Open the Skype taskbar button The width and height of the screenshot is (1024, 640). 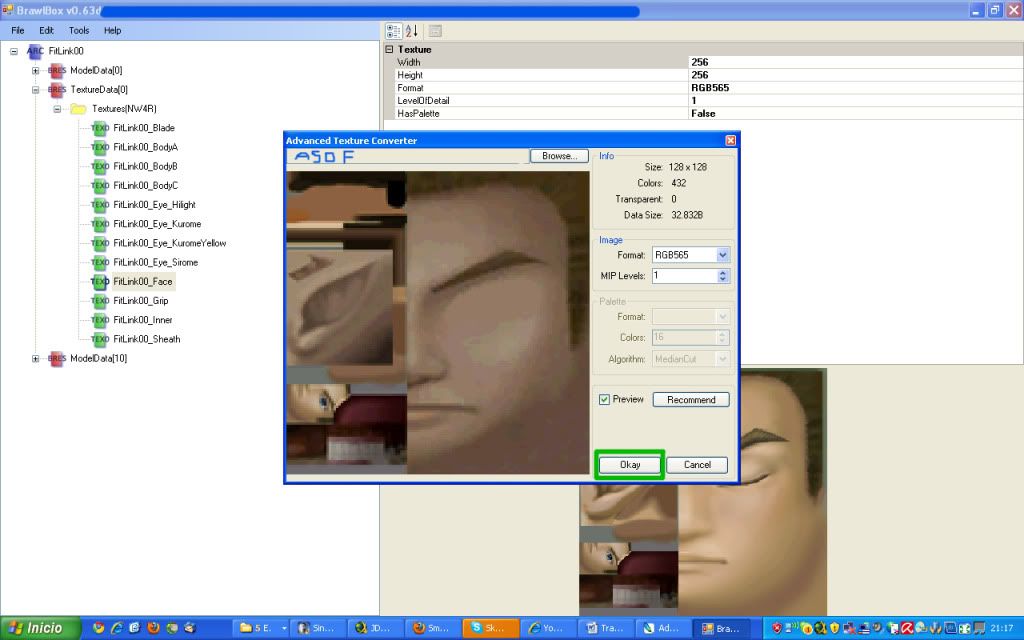[491, 628]
